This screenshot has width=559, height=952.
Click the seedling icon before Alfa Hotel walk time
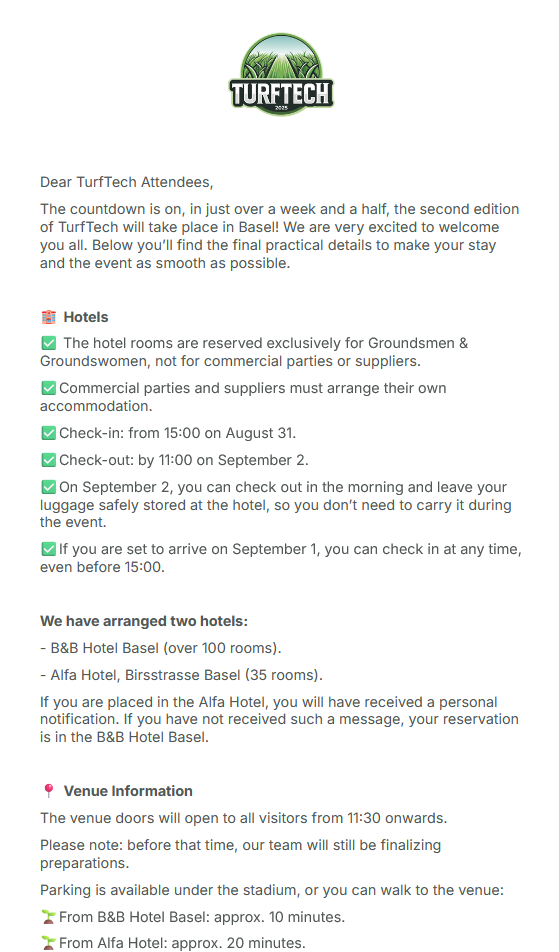(49, 943)
